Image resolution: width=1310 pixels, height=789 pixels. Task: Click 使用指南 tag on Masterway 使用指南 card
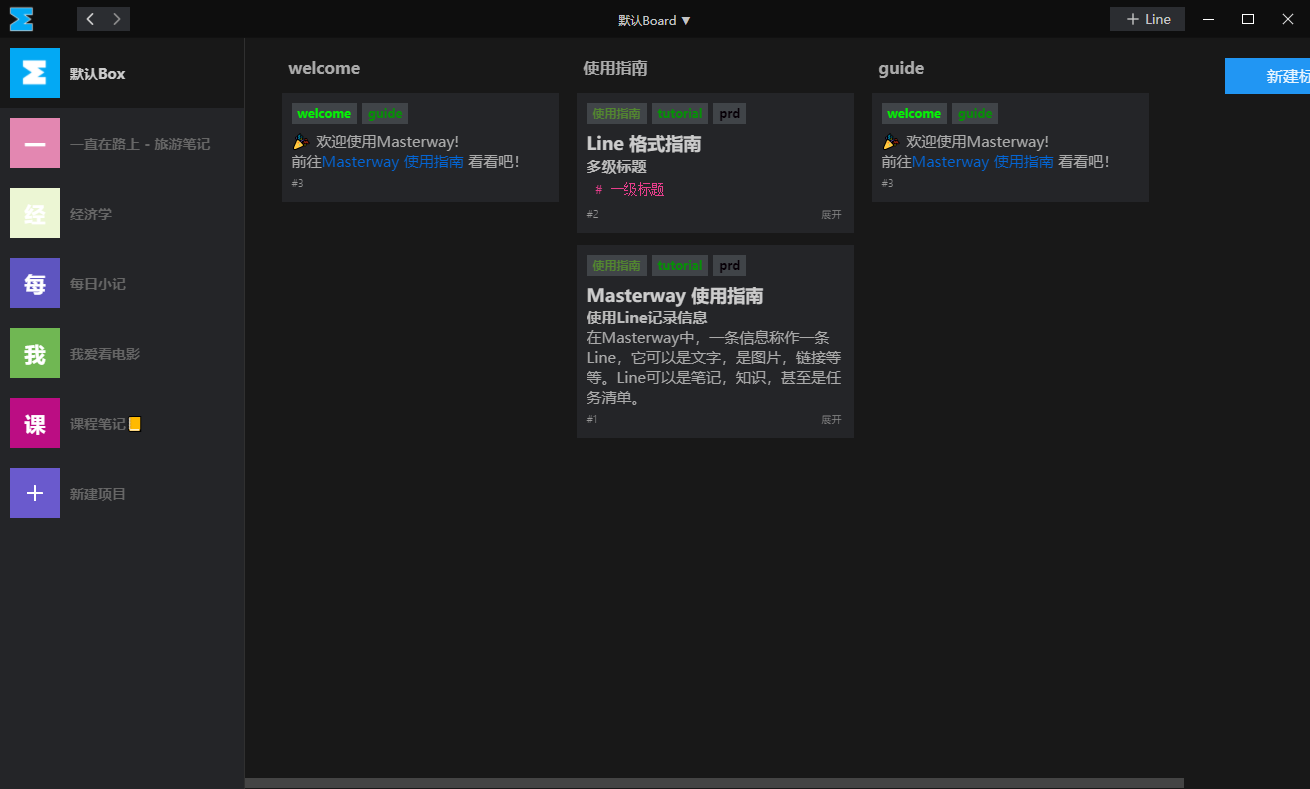[617, 266]
